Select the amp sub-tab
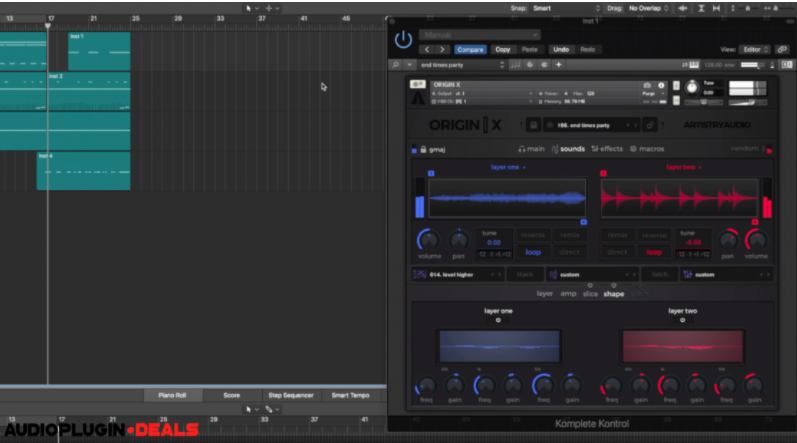Viewport: 797px width, 443px height. (x=568, y=294)
